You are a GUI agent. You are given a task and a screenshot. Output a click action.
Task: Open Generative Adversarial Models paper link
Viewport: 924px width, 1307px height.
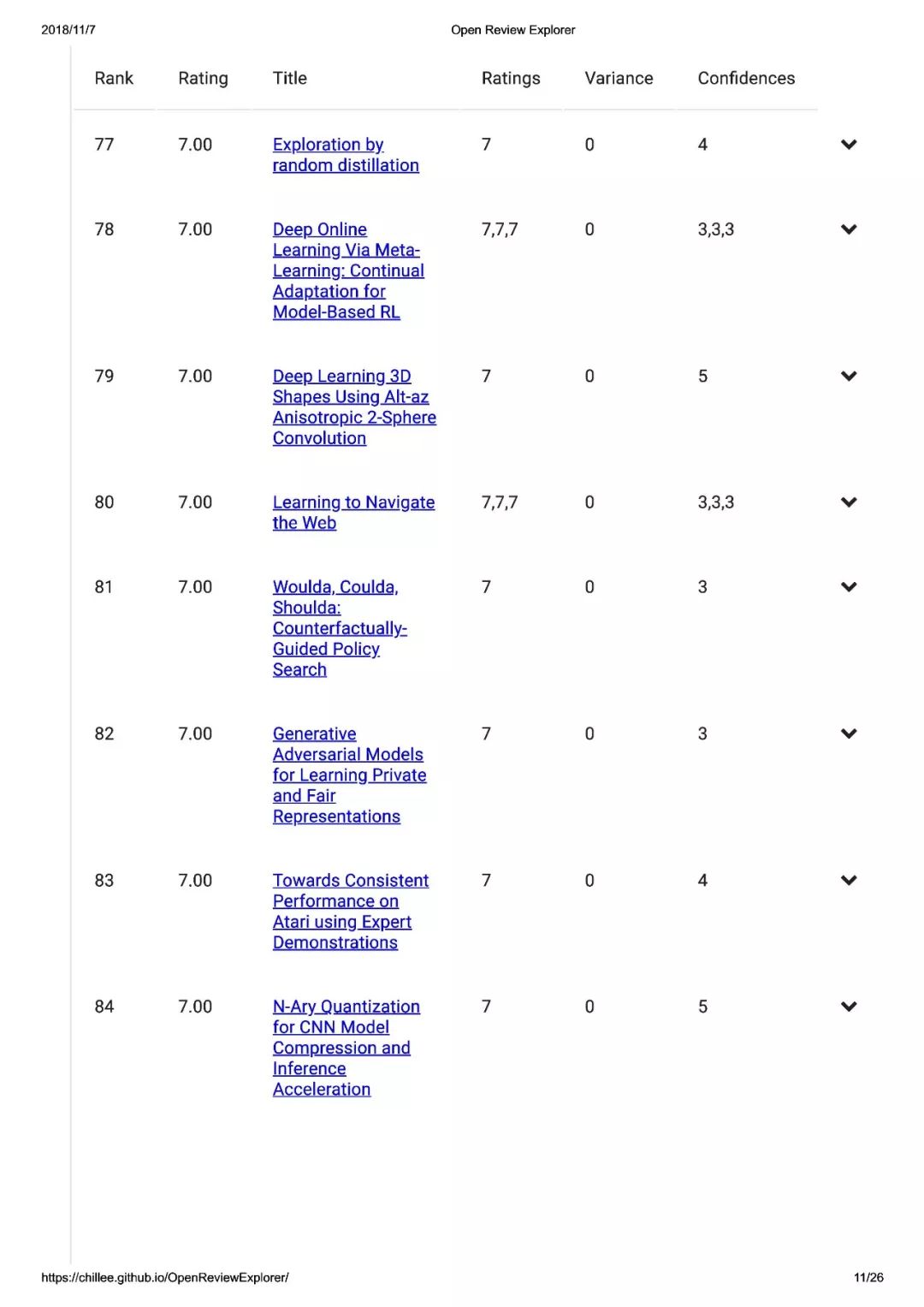tap(349, 775)
